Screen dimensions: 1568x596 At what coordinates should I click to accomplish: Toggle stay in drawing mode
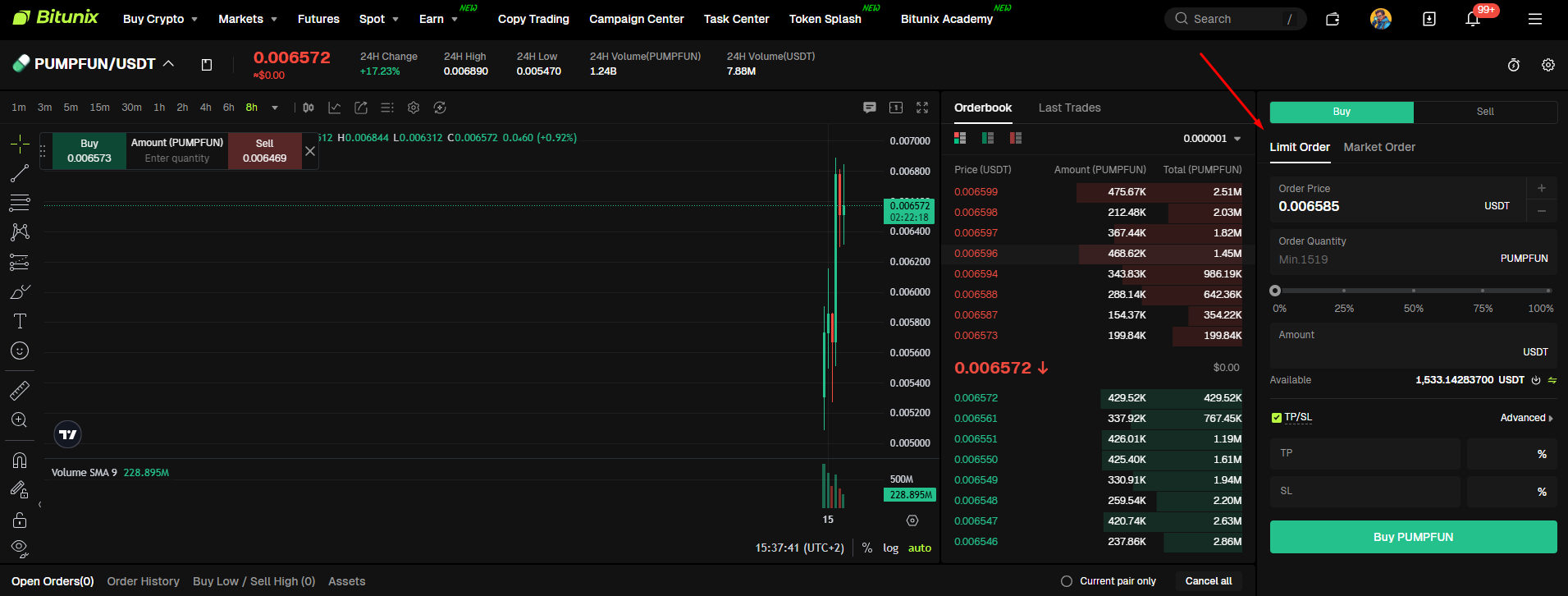pyautogui.click(x=20, y=489)
